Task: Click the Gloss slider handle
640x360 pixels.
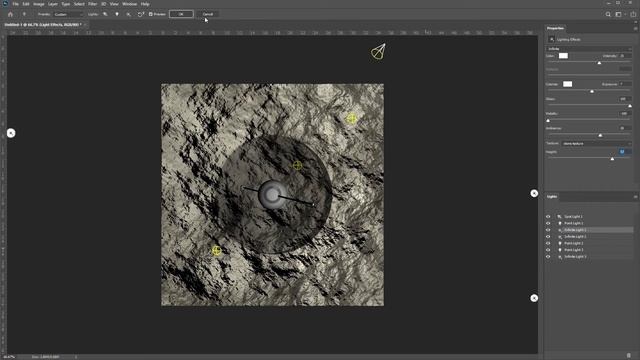Action: point(630,106)
